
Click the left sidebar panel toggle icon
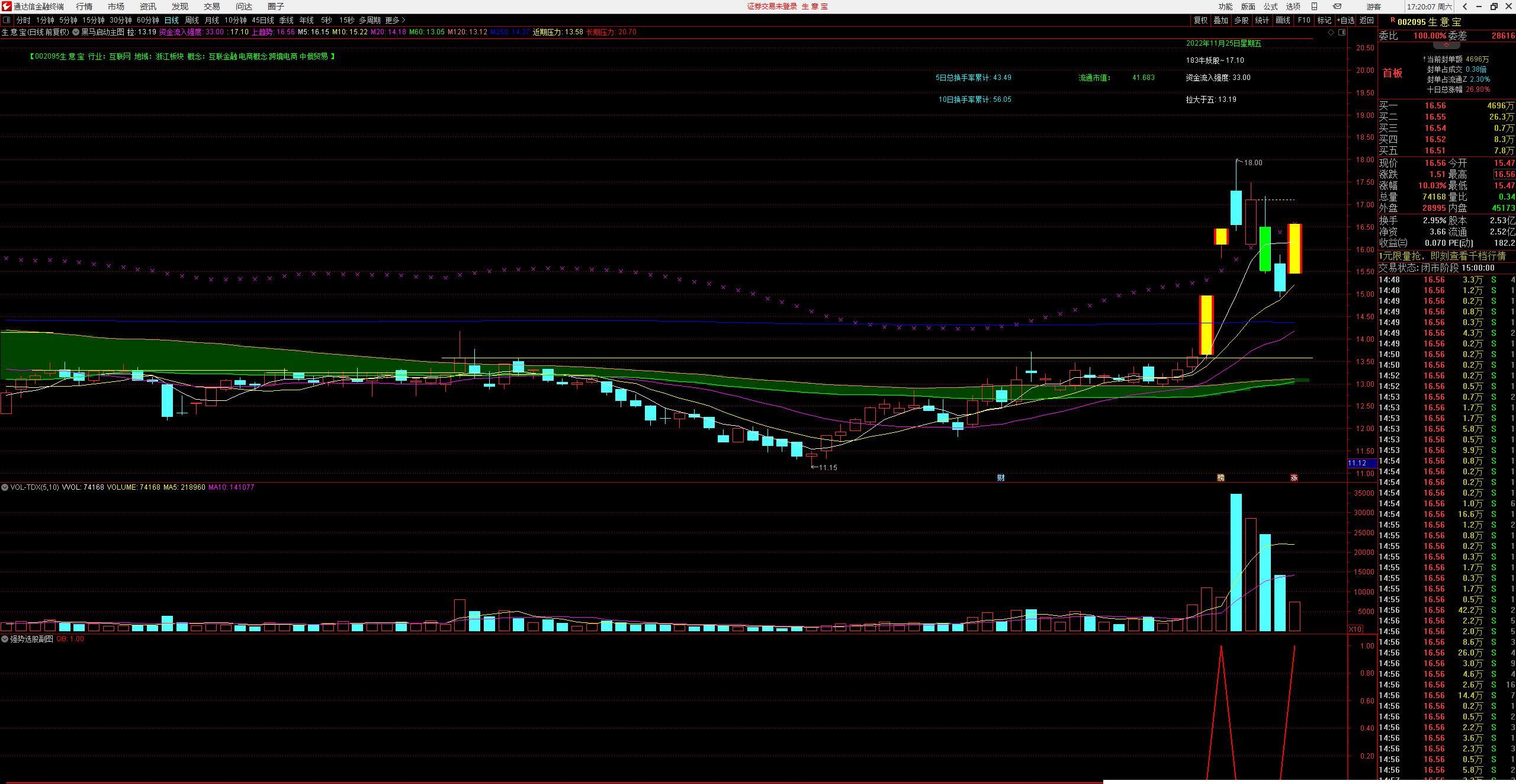[7, 20]
